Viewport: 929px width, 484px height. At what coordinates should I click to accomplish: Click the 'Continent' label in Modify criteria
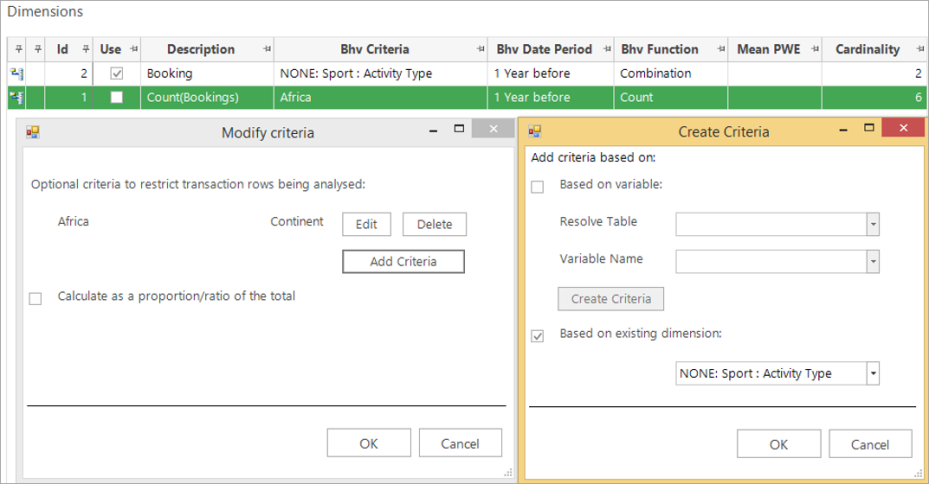(297, 222)
